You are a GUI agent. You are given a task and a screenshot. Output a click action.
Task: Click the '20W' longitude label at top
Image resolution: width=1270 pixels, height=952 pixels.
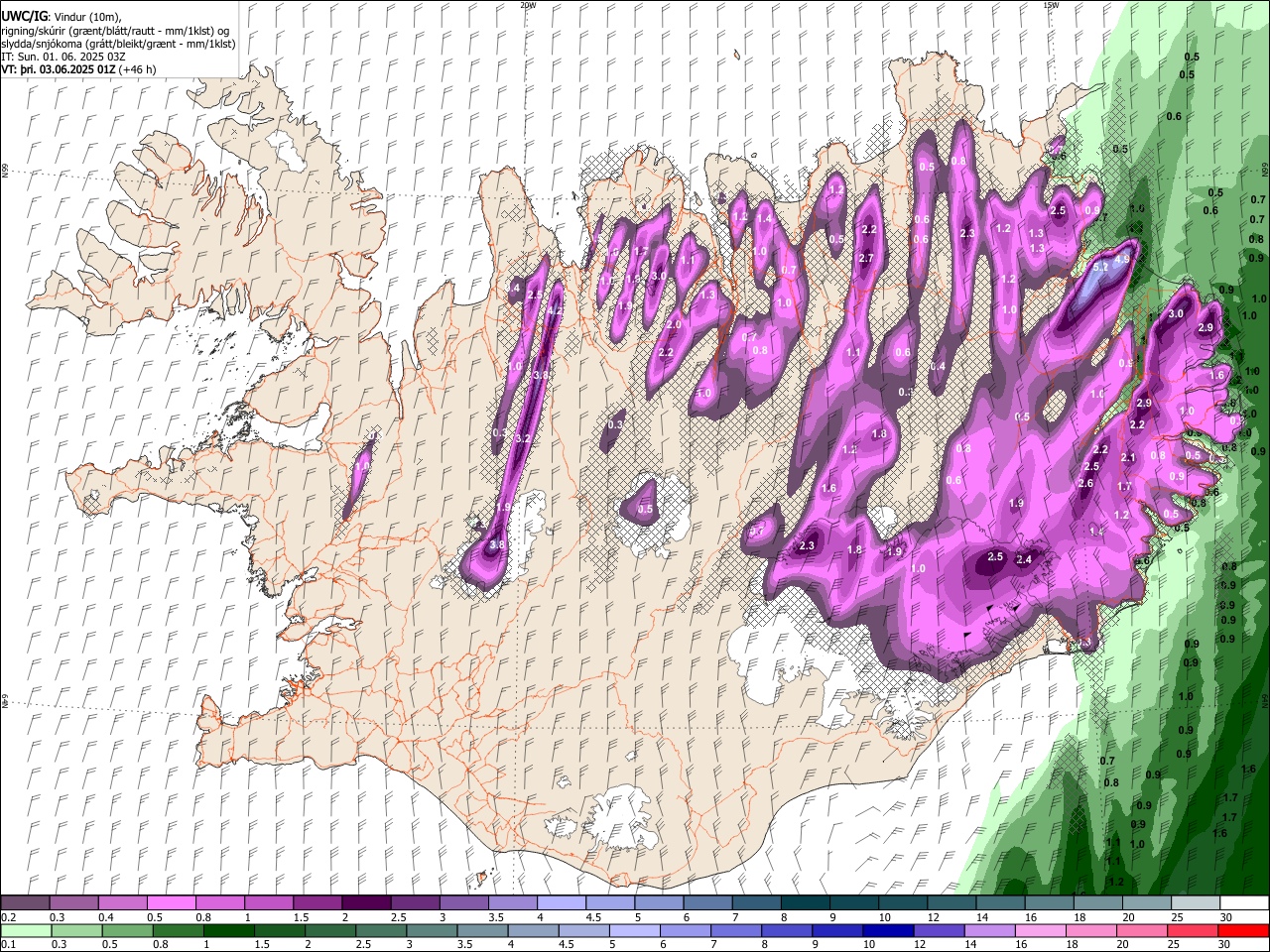[528, 5]
